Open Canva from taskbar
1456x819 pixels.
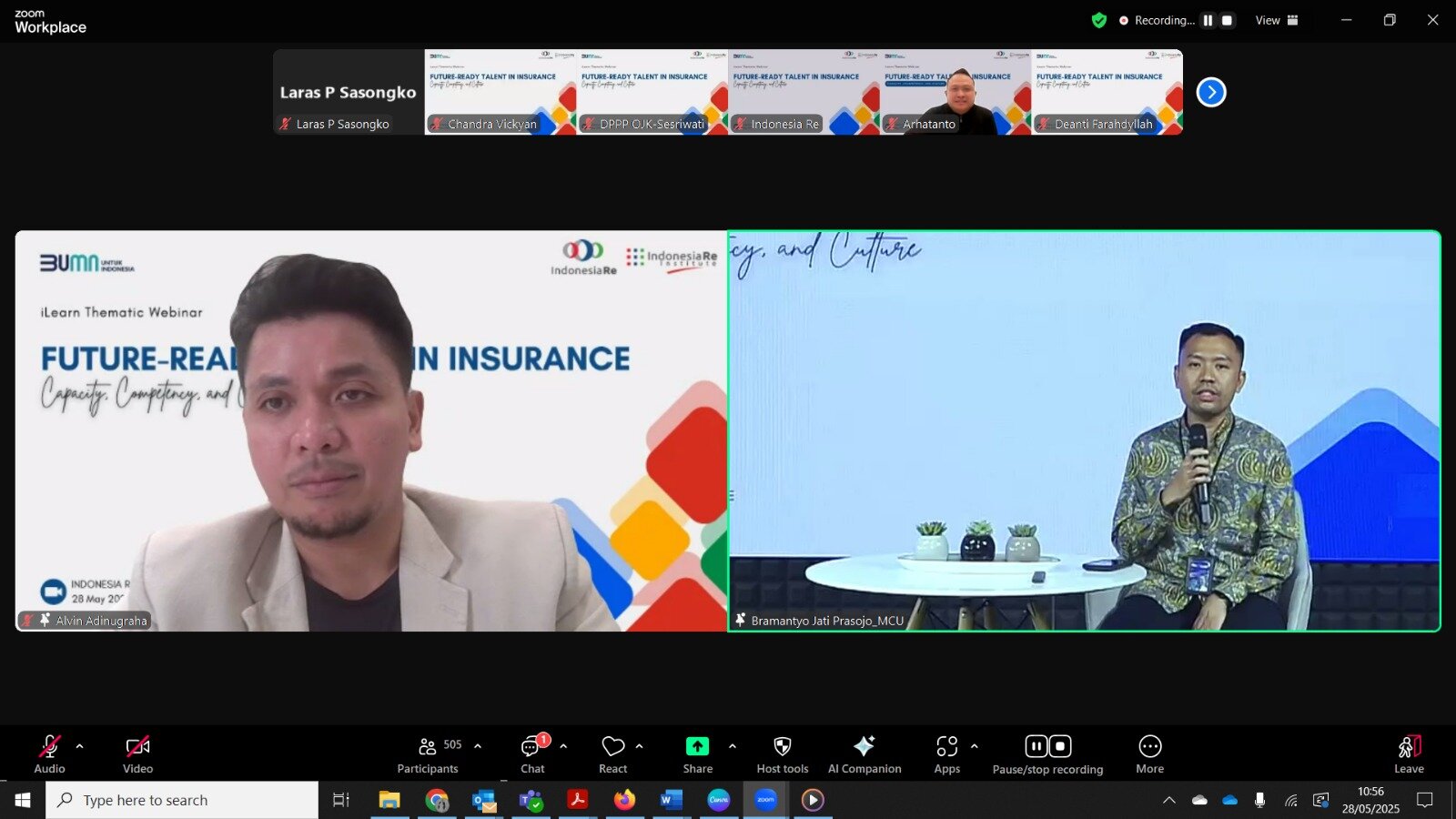(719, 800)
